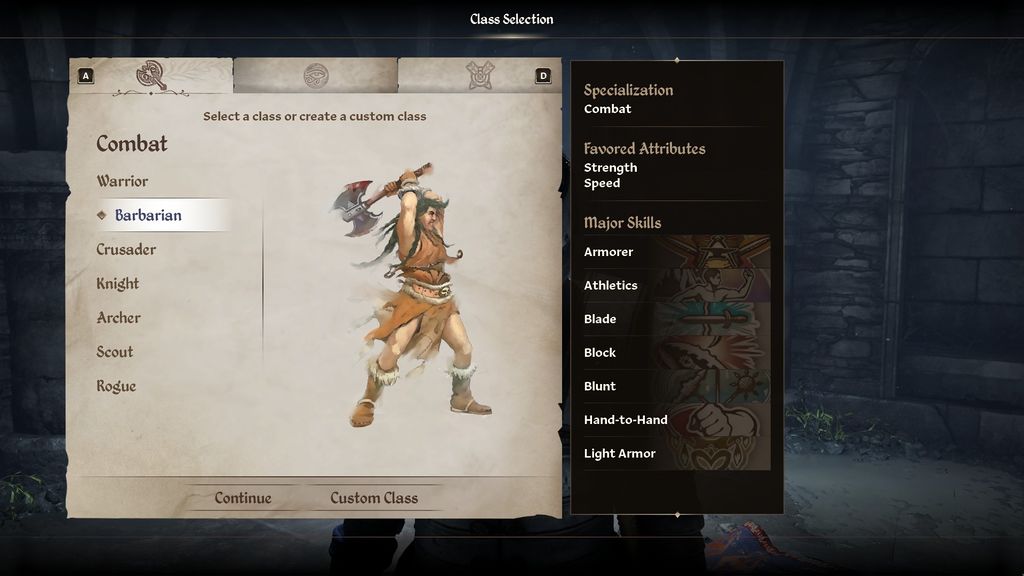Click the Light Armor skill row

[677, 453]
